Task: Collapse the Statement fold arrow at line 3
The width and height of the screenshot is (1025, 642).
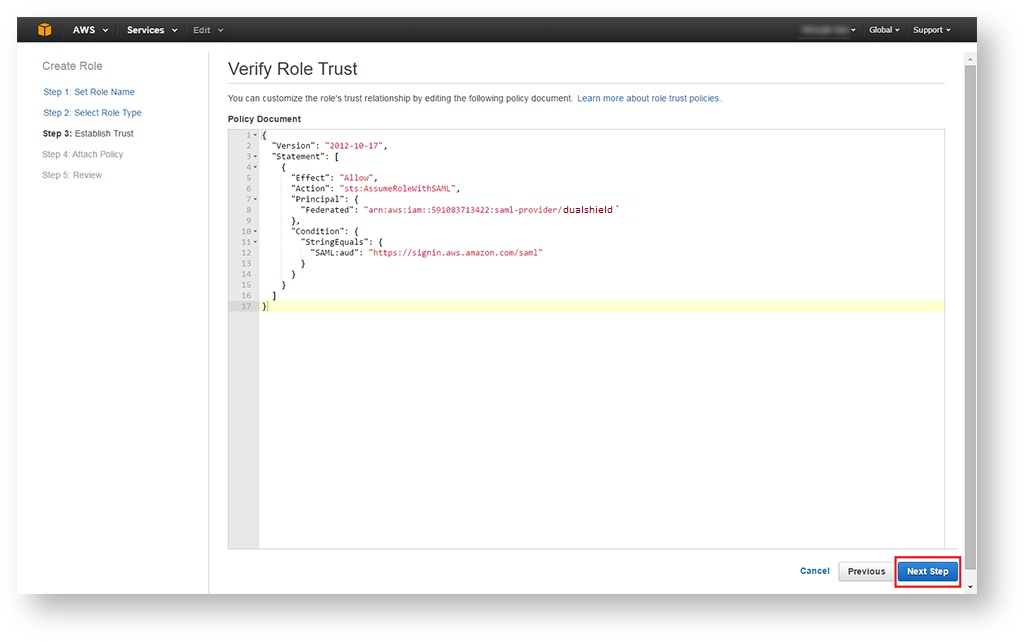Action: (255, 156)
